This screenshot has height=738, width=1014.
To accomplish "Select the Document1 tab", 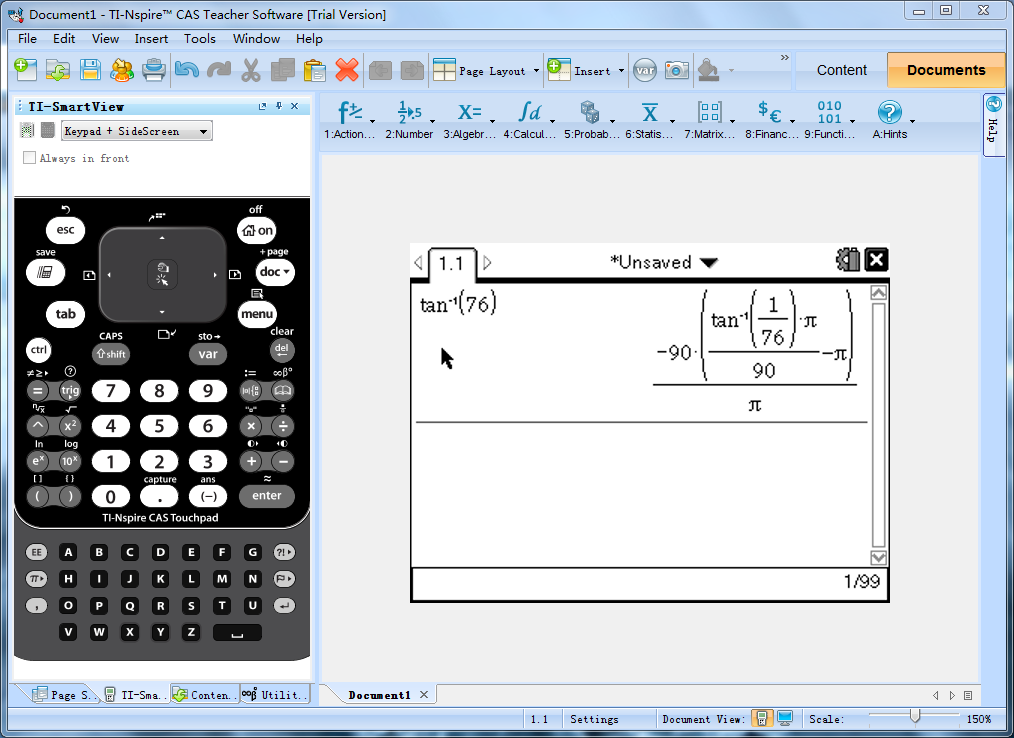I will pyautogui.click(x=380, y=695).
